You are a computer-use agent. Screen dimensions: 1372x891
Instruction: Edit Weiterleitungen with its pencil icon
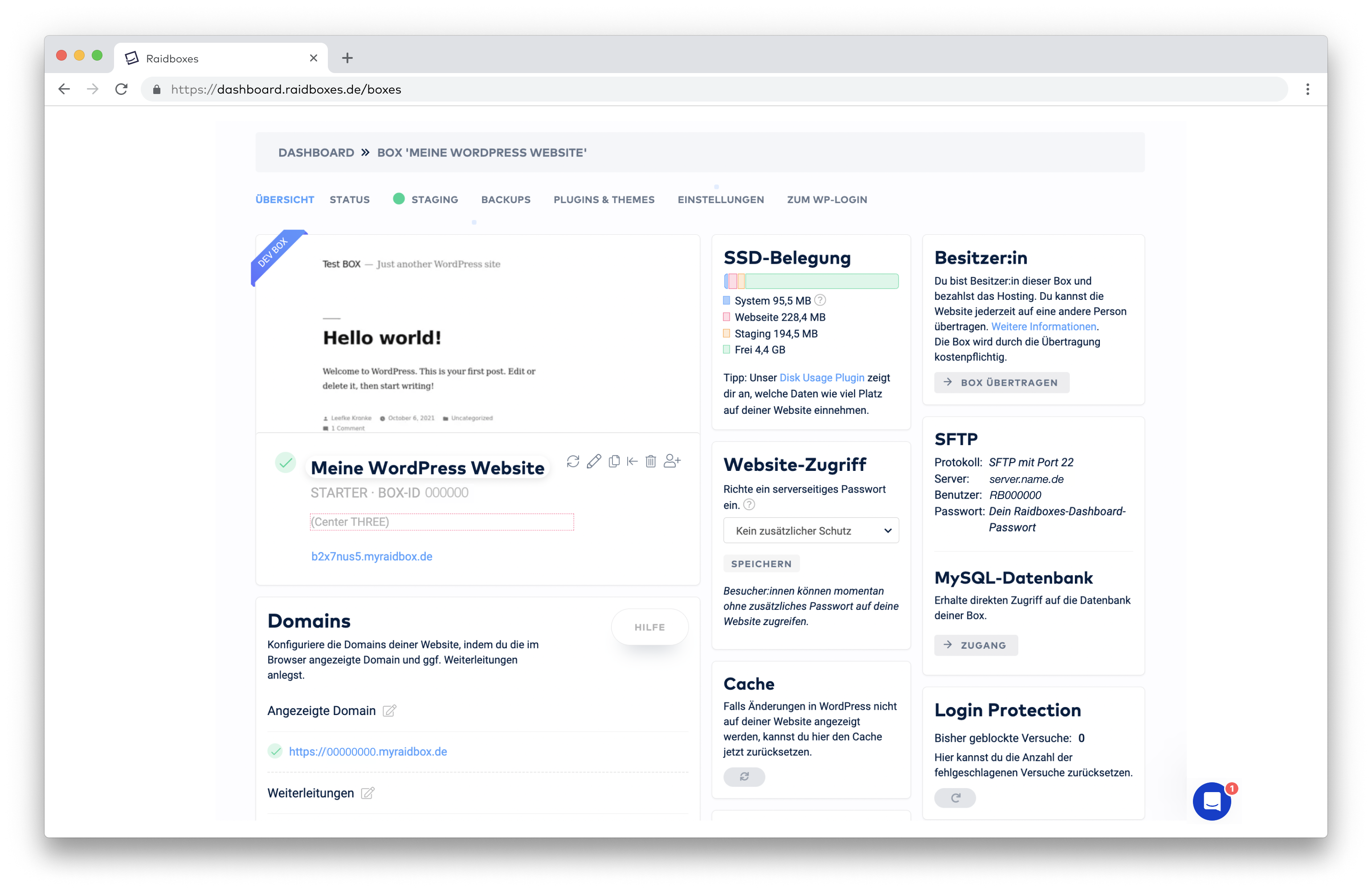(x=368, y=793)
